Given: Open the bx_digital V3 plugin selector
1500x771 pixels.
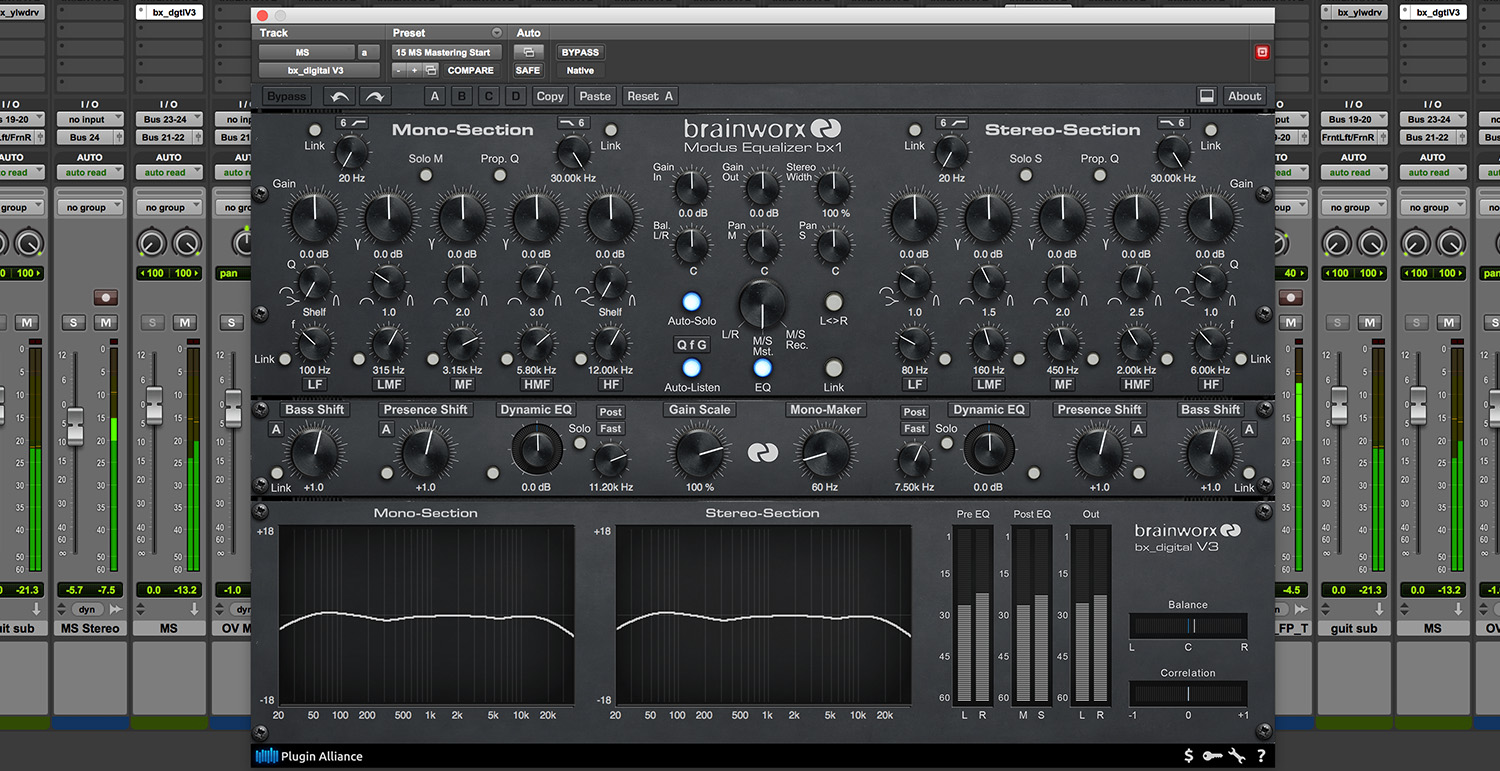Looking at the screenshot, I should pos(319,70).
